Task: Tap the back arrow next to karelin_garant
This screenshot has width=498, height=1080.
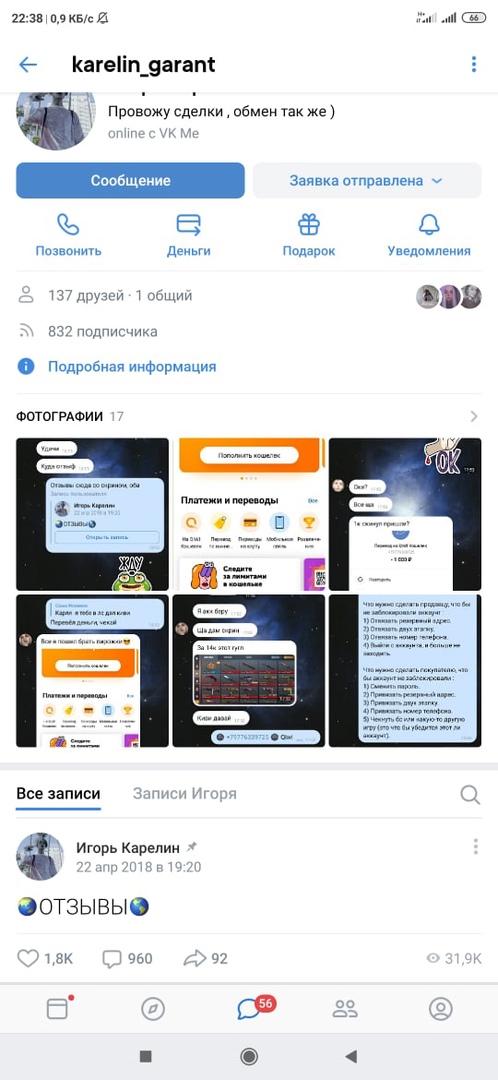Action: click(x=28, y=65)
